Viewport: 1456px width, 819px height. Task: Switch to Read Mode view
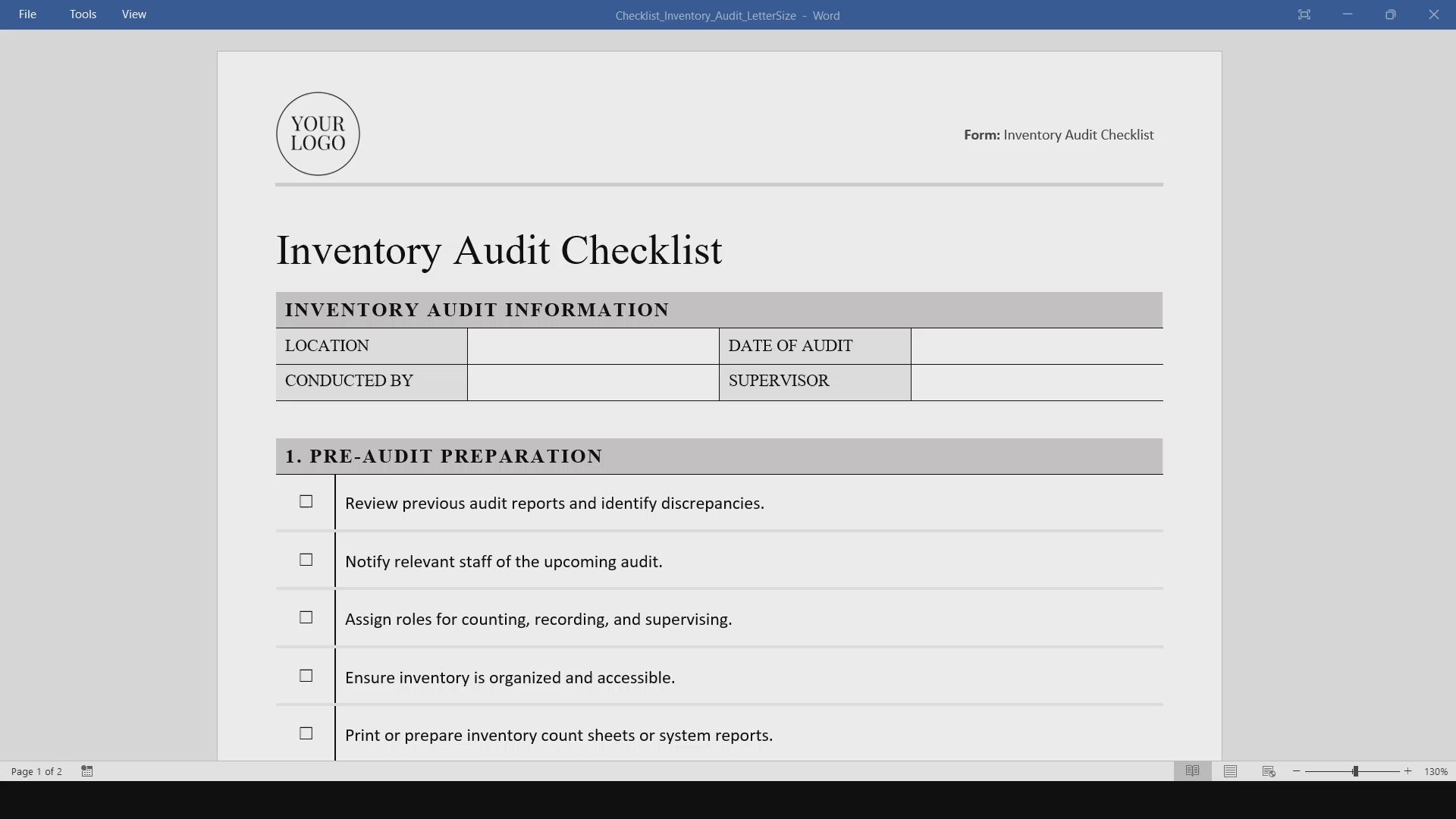(1192, 771)
